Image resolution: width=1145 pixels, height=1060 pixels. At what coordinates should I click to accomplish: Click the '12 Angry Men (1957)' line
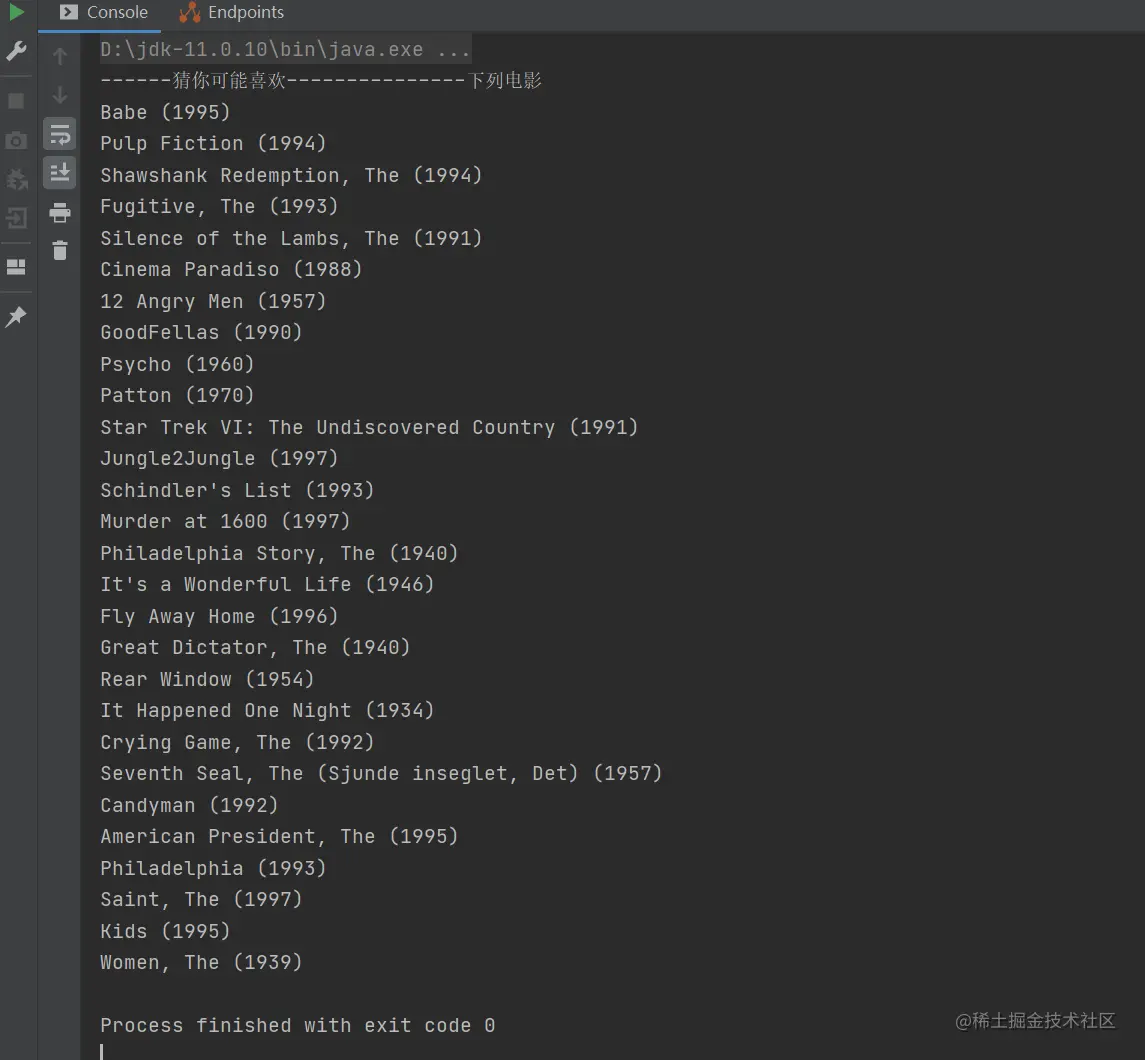pos(213,302)
